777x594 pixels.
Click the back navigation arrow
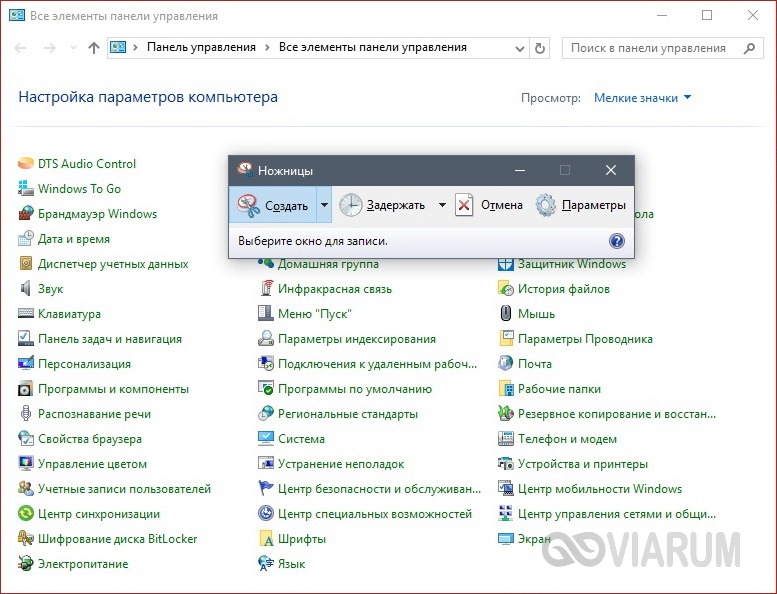point(21,48)
